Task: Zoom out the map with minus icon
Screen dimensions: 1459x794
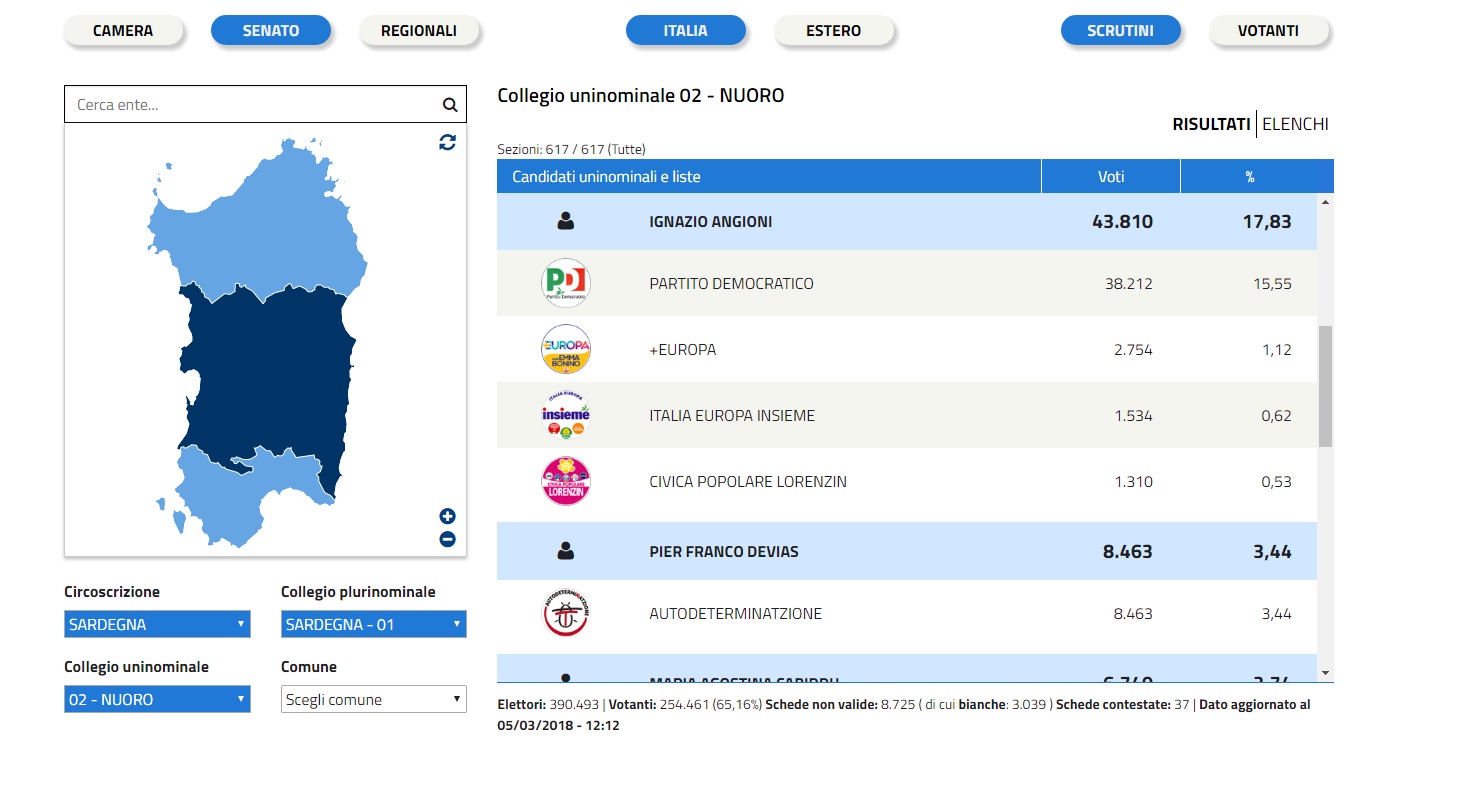Action: click(x=447, y=540)
